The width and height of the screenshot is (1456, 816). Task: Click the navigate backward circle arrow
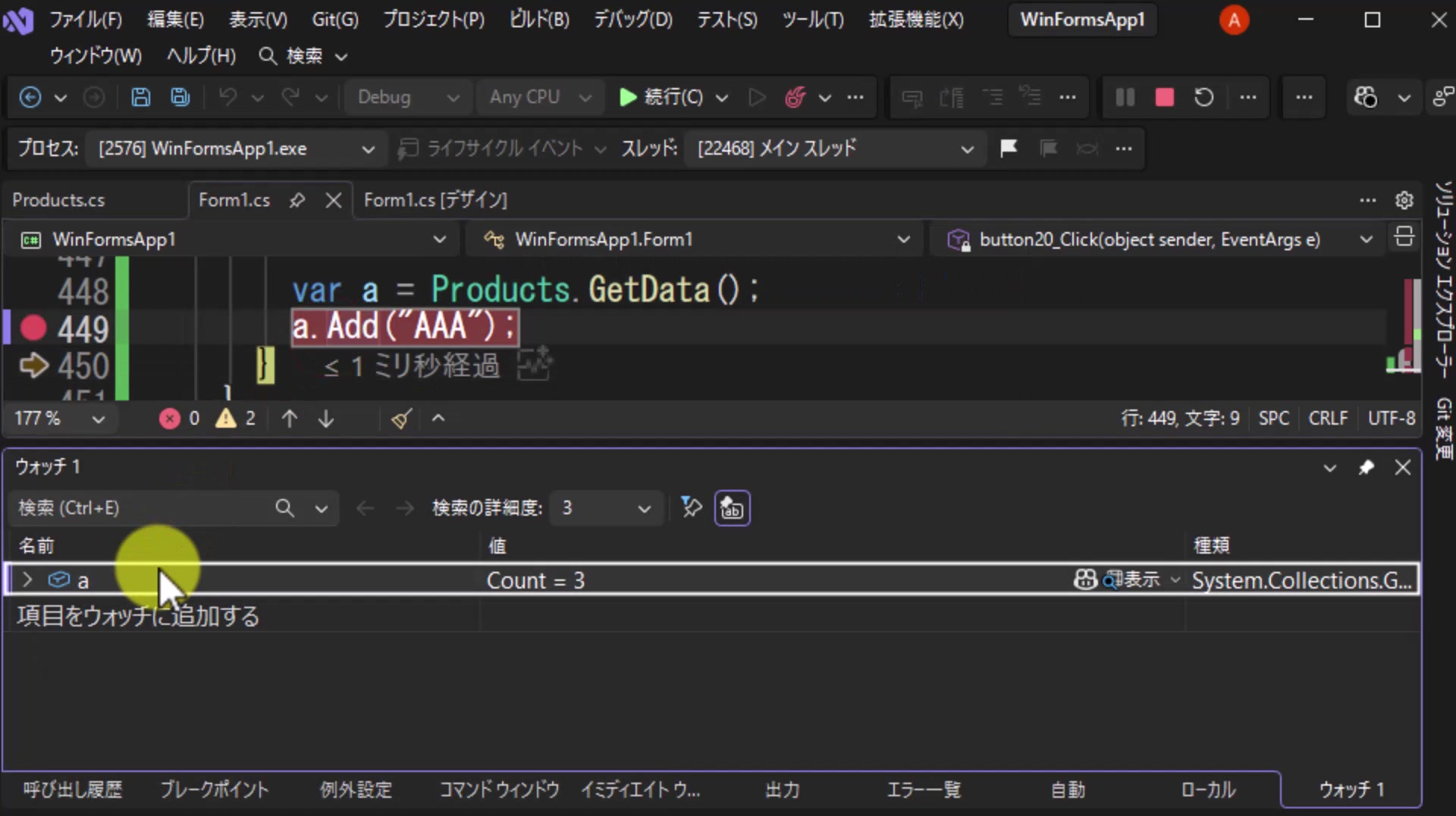click(30, 97)
